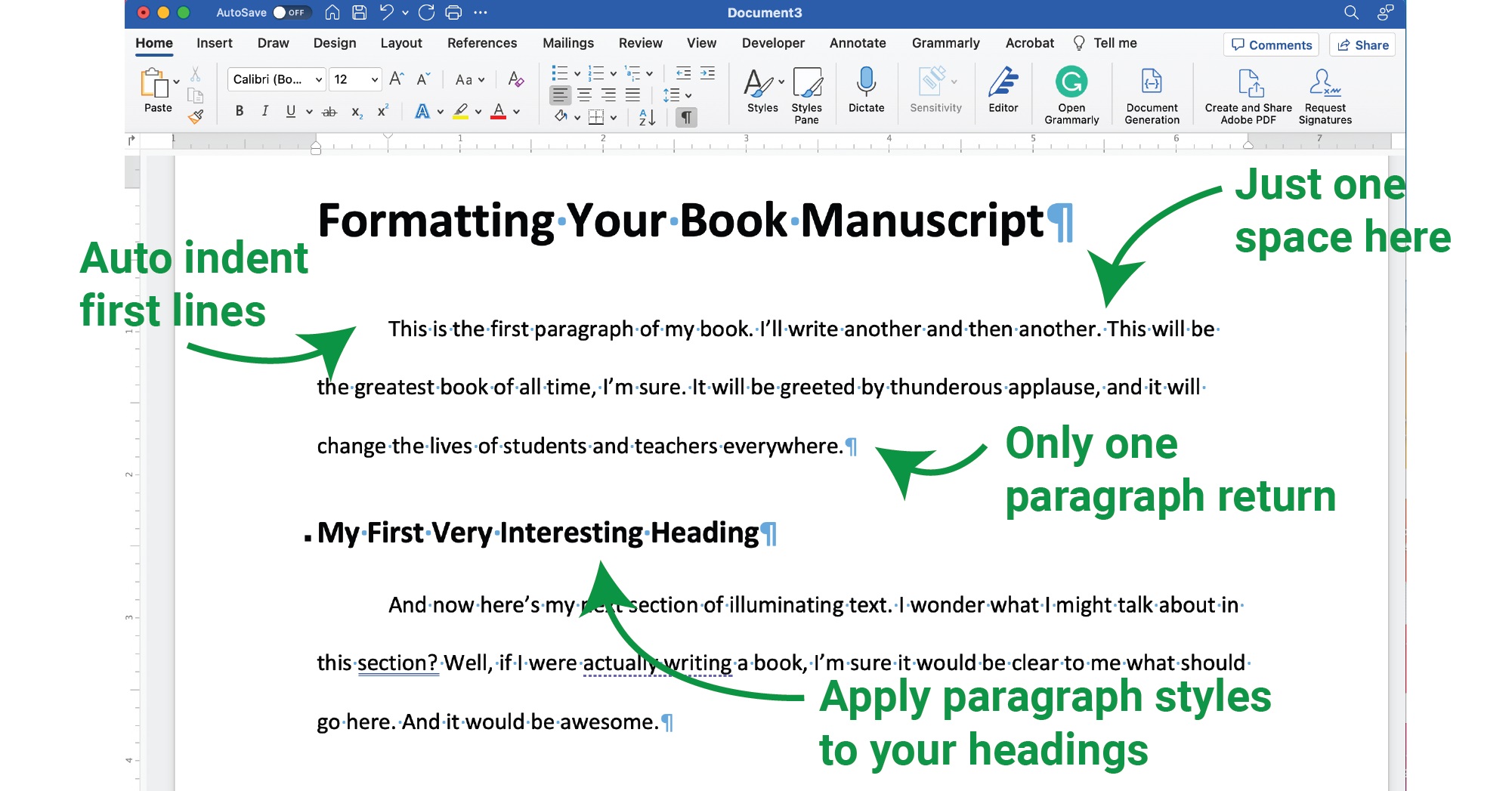The height and width of the screenshot is (791, 1512).
Task: Expand the bullets list dropdown arrow
Action: pos(577,74)
